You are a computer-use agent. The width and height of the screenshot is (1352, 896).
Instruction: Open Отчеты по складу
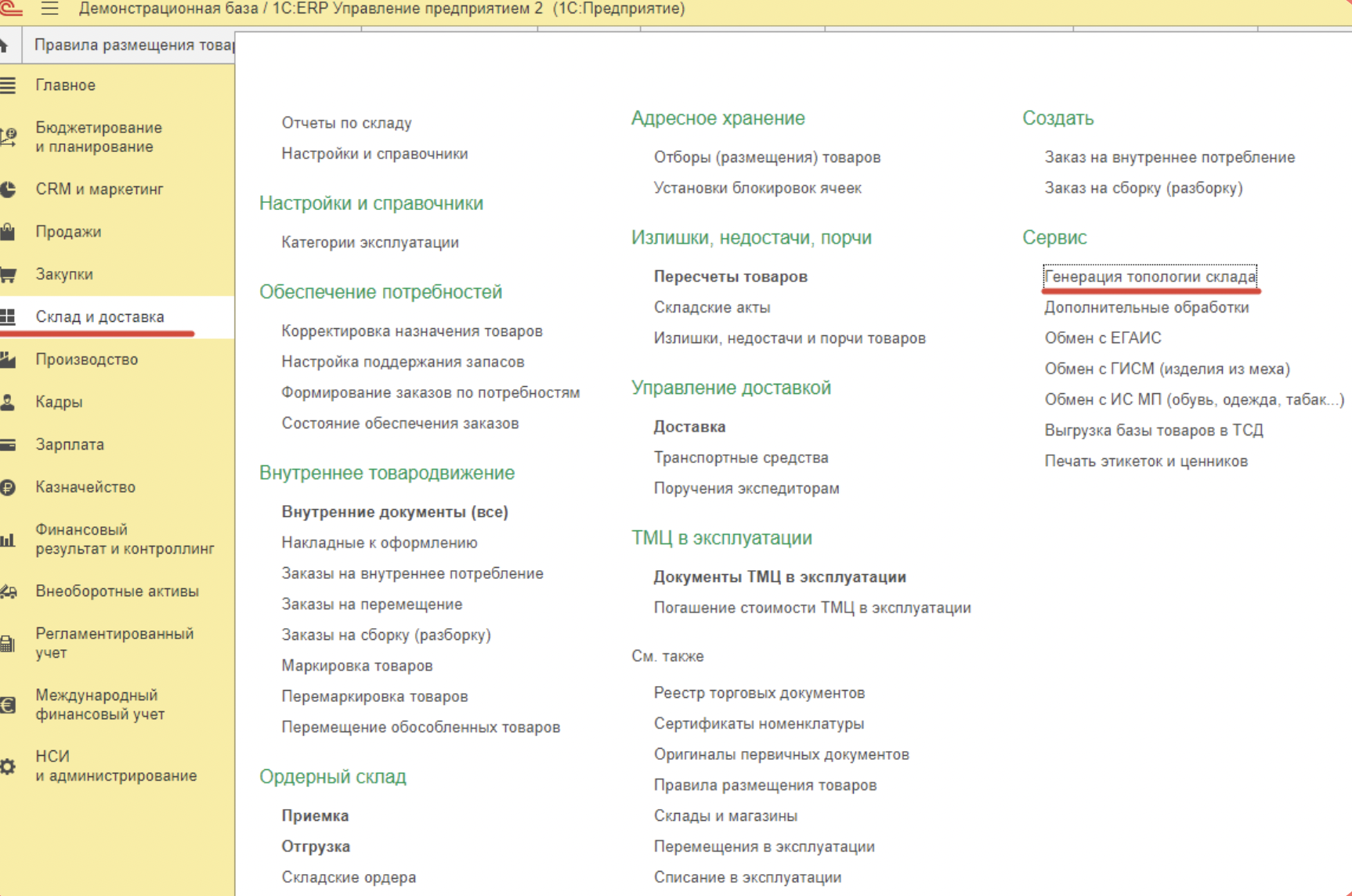346,124
